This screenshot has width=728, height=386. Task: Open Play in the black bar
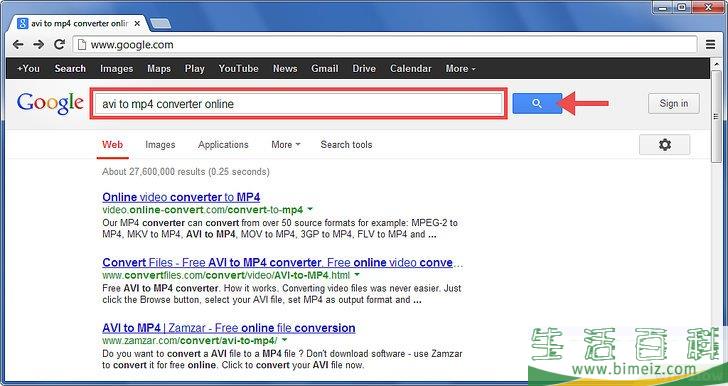pos(195,69)
